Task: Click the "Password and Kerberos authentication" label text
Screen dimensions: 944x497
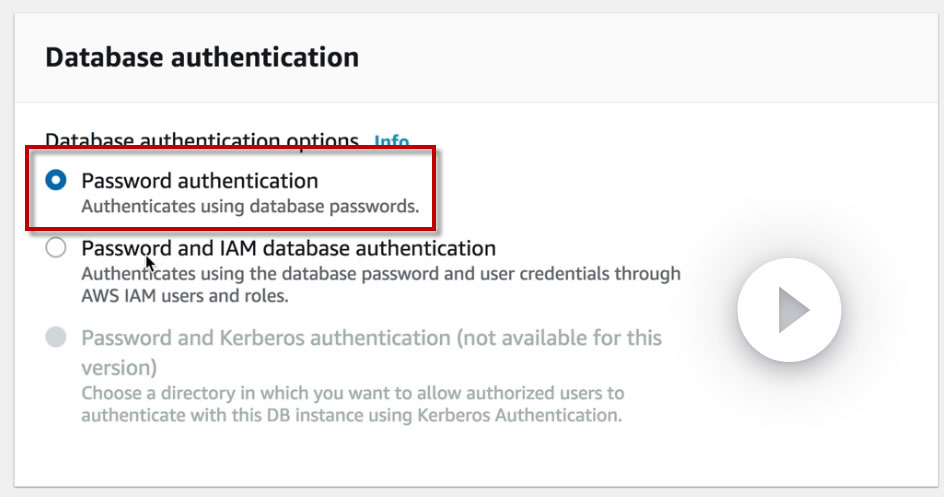Action: coord(265,338)
